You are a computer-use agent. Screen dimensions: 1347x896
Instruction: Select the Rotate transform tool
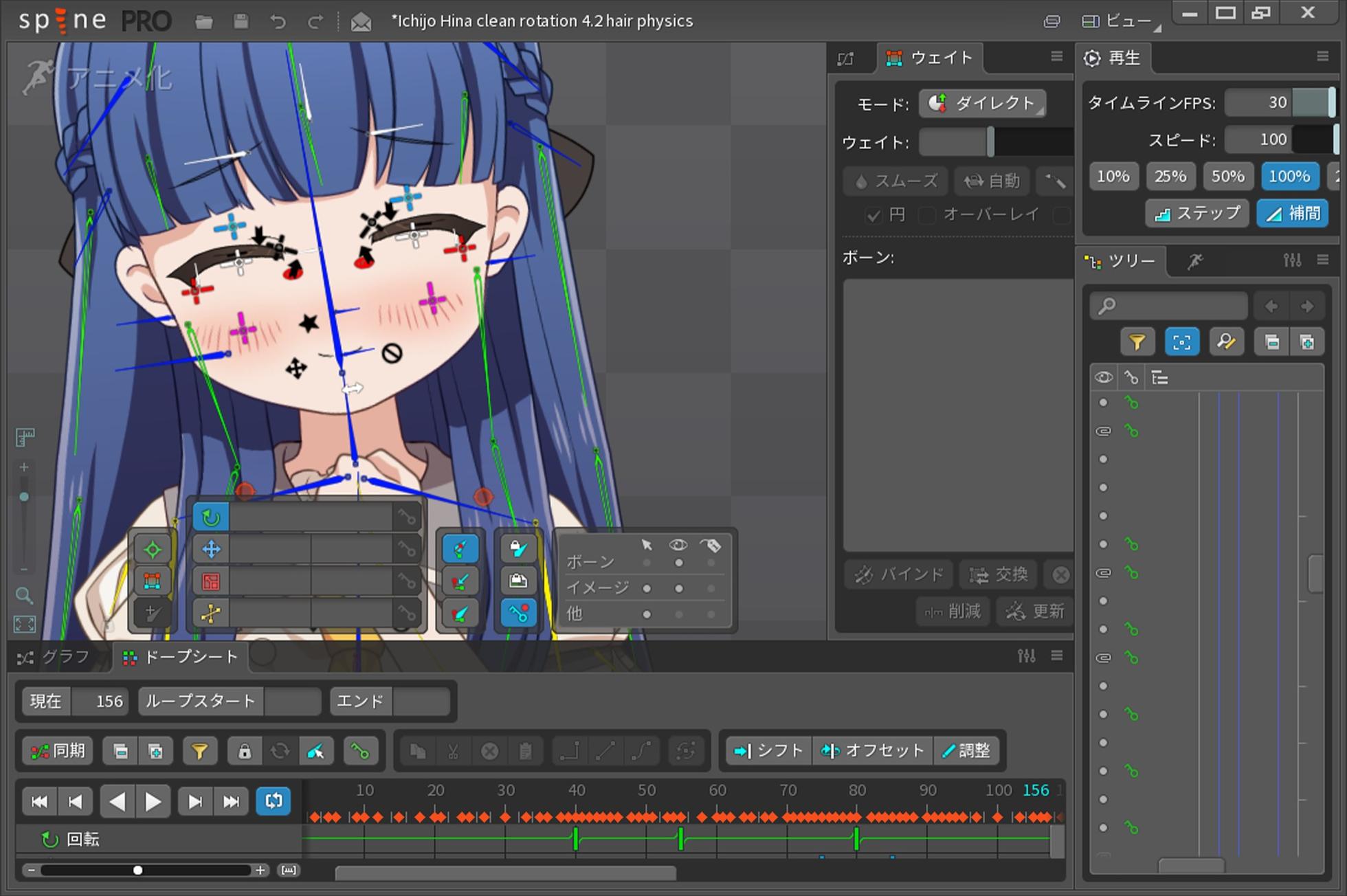click(211, 517)
